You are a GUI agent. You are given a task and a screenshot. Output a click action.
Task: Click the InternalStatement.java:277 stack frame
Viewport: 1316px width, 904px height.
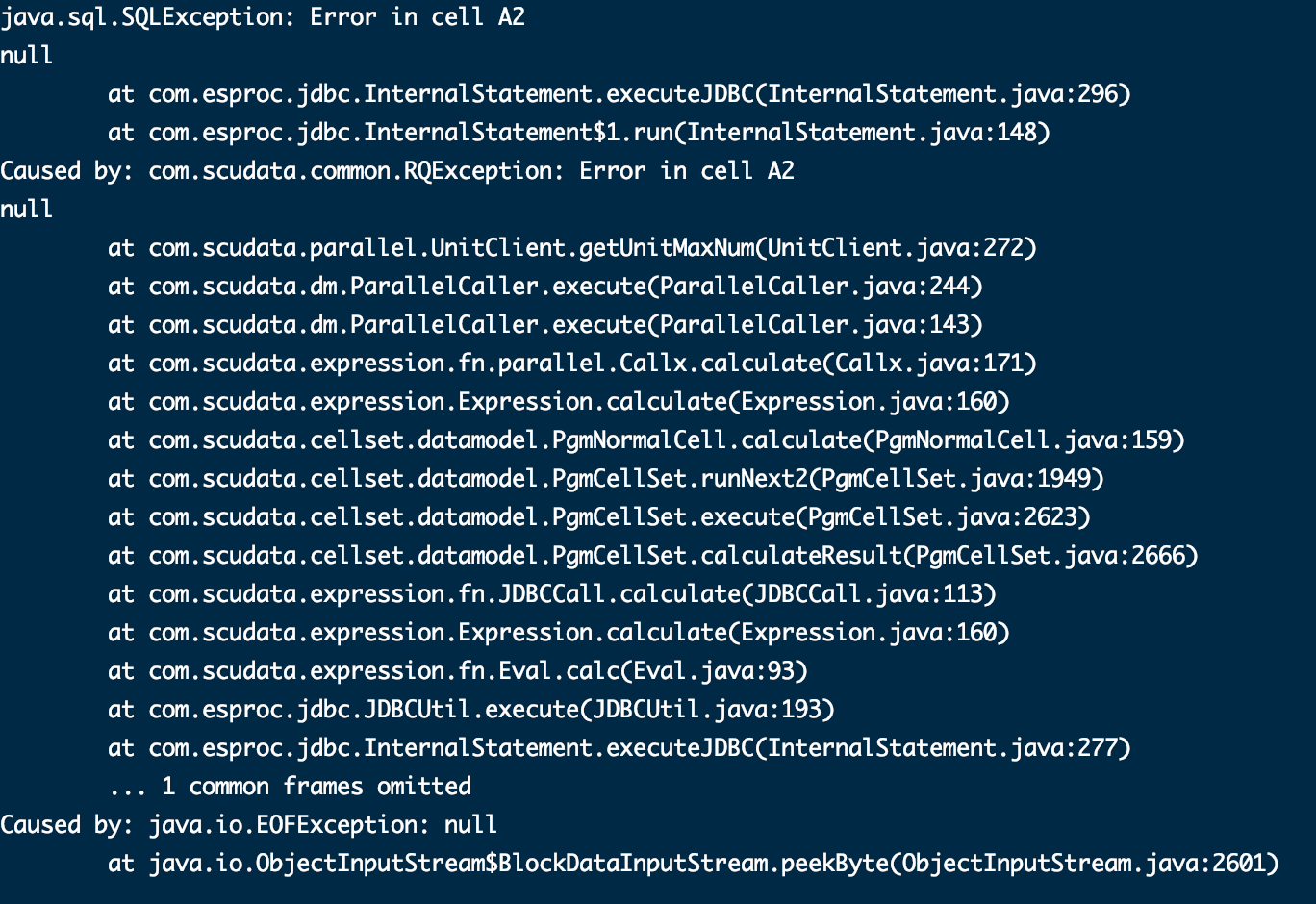click(x=619, y=748)
